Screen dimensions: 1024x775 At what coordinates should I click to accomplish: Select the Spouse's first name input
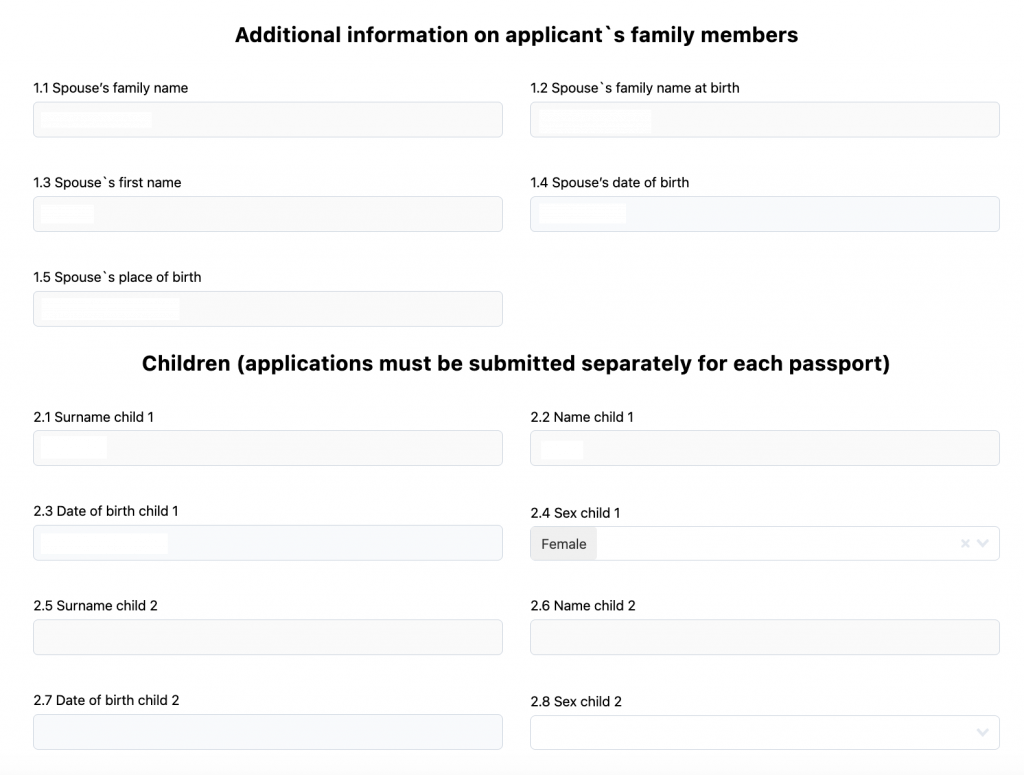[268, 214]
